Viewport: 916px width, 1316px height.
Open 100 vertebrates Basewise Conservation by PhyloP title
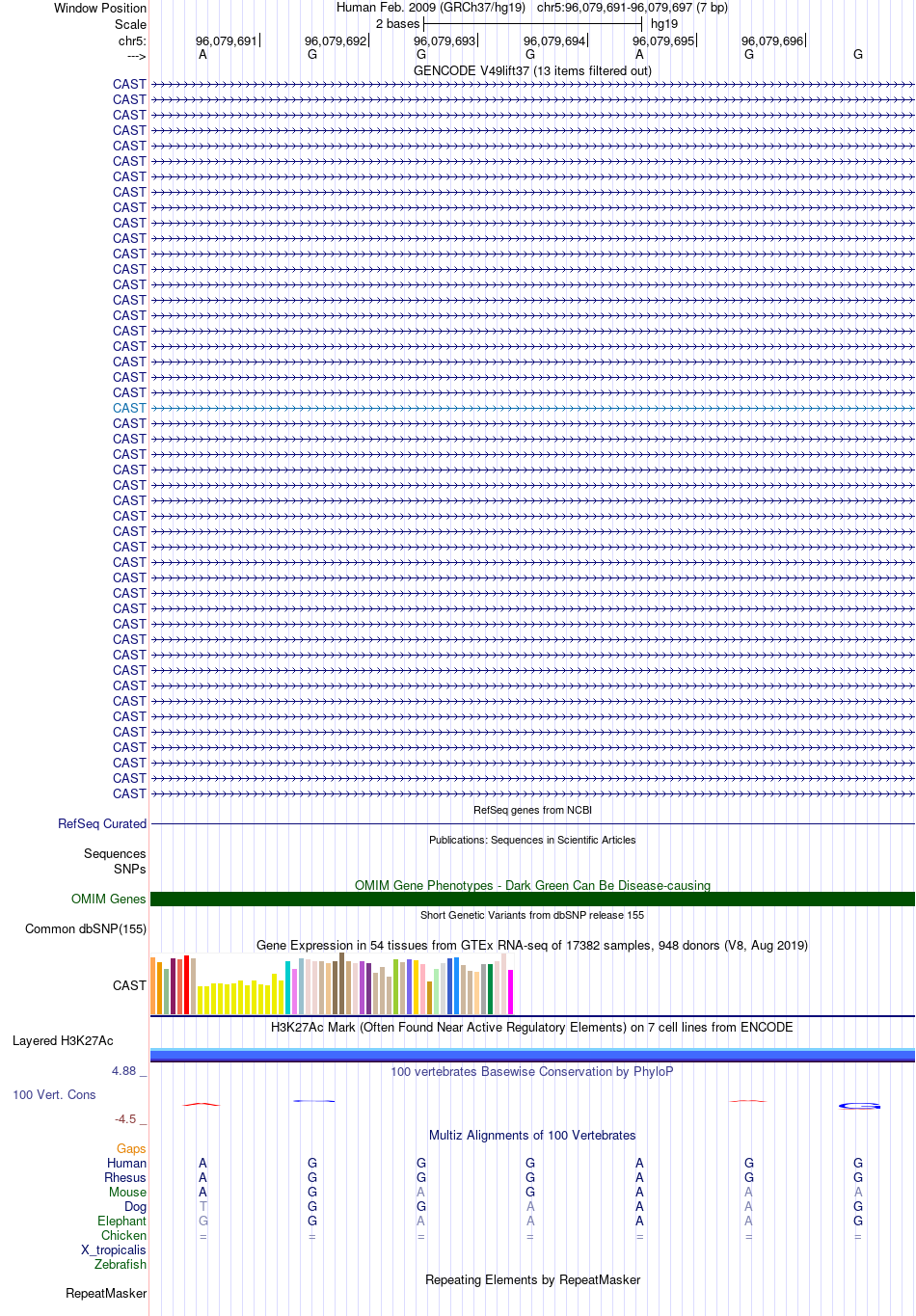point(532,1071)
